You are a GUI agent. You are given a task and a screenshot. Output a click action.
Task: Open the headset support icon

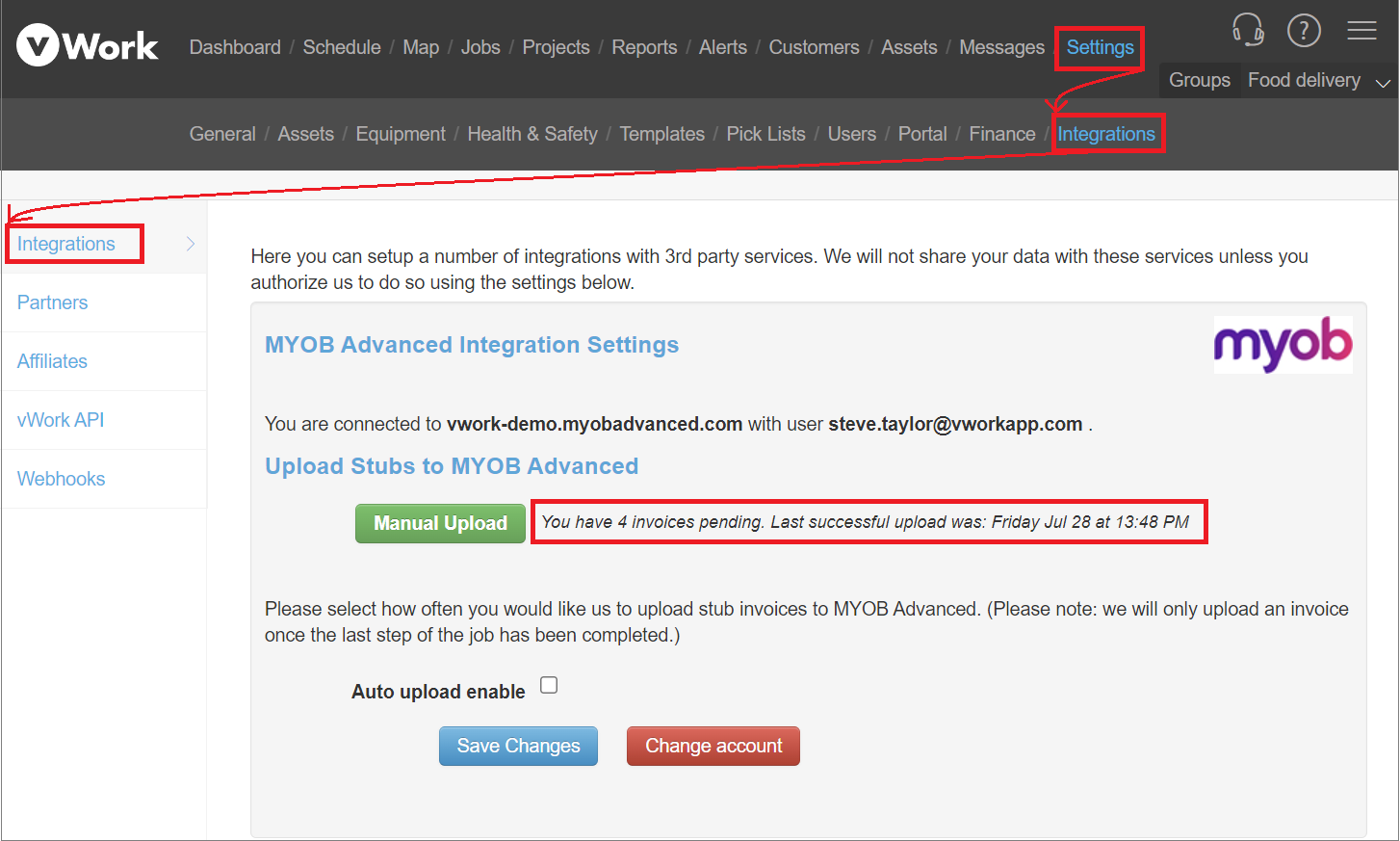(x=1248, y=30)
